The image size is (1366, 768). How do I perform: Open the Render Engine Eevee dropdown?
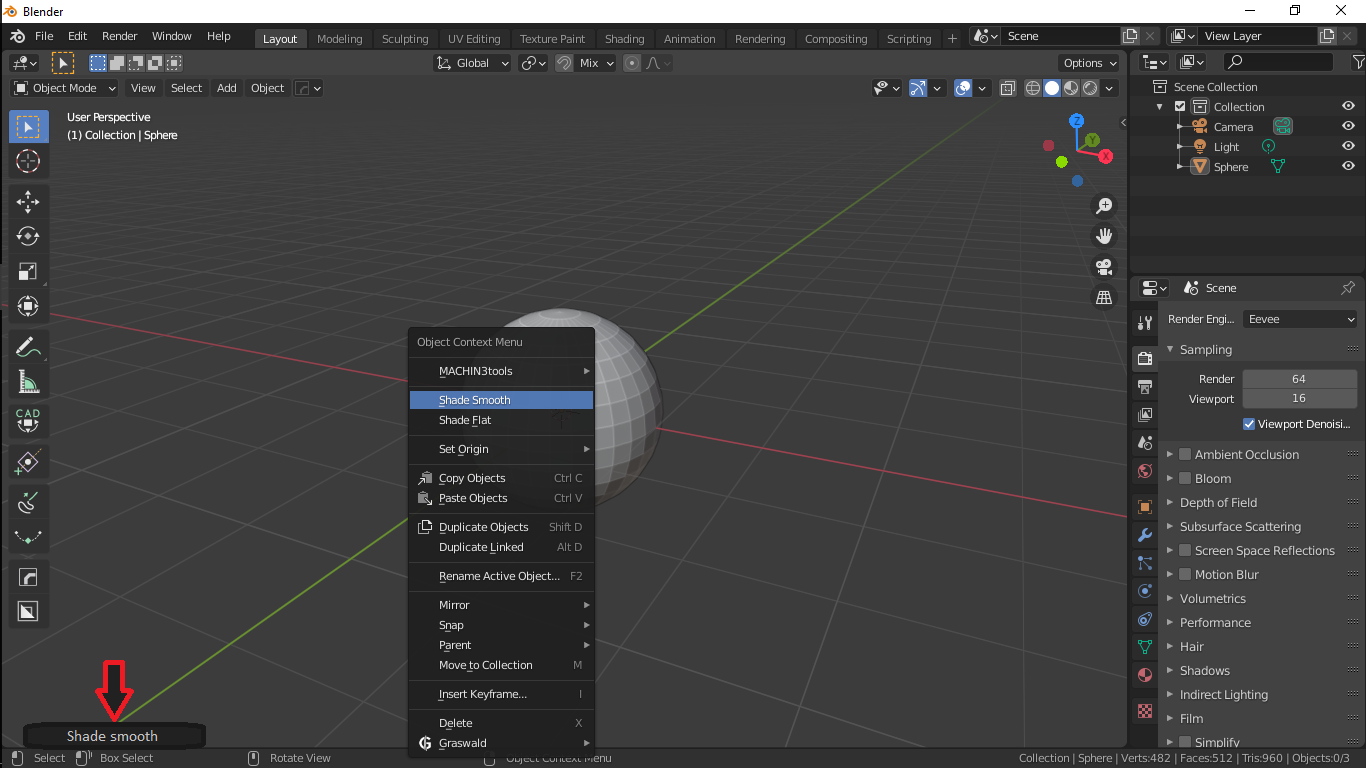[x=1300, y=319]
